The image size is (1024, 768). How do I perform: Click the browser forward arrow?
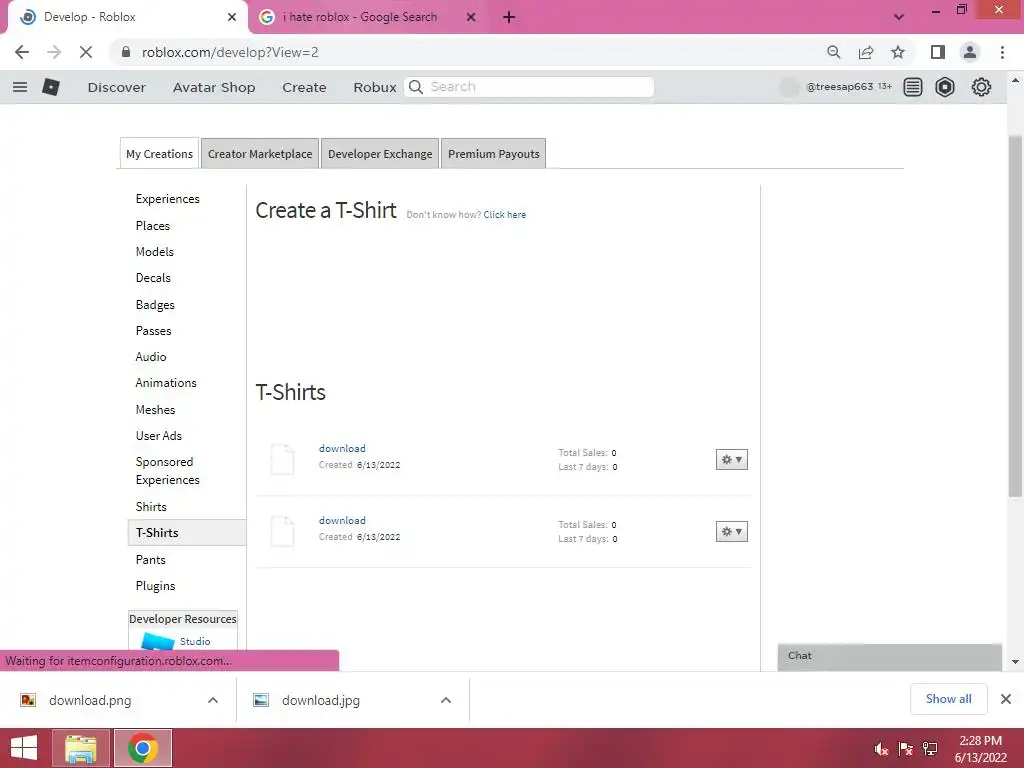point(54,52)
